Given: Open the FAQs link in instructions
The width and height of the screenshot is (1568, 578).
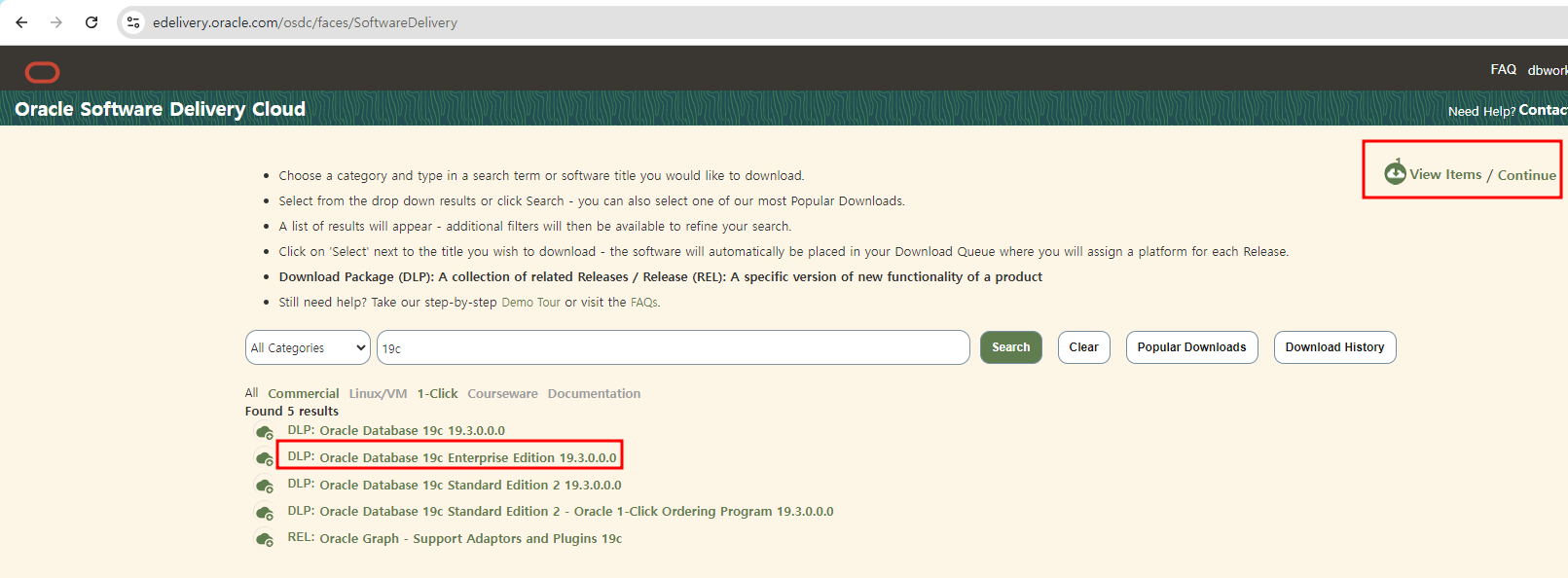Looking at the screenshot, I should click(643, 303).
